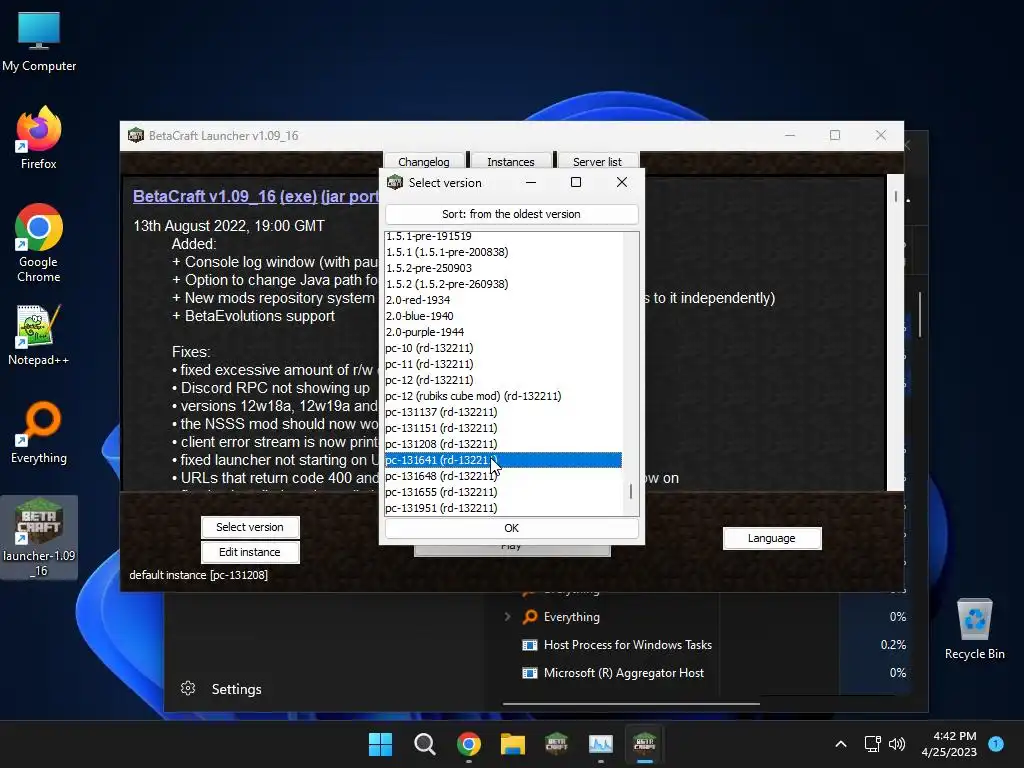Screen dimensions: 1024x768
Task: Switch to the Changelog tab
Action: (x=424, y=161)
